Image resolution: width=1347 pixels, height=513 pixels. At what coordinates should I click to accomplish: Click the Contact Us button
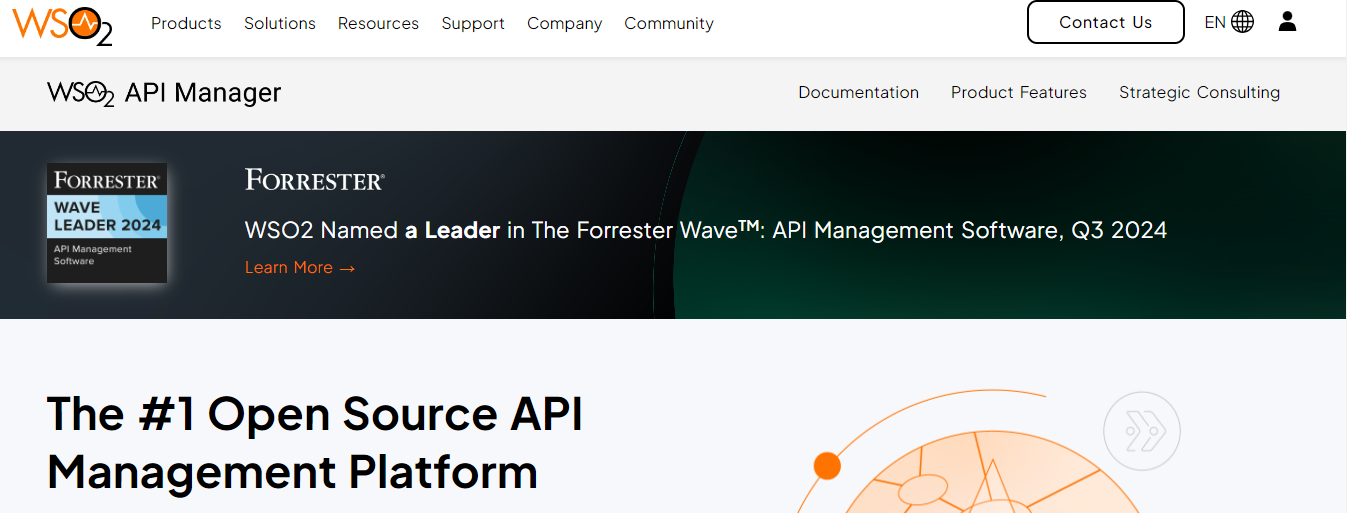click(x=1106, y=22)
